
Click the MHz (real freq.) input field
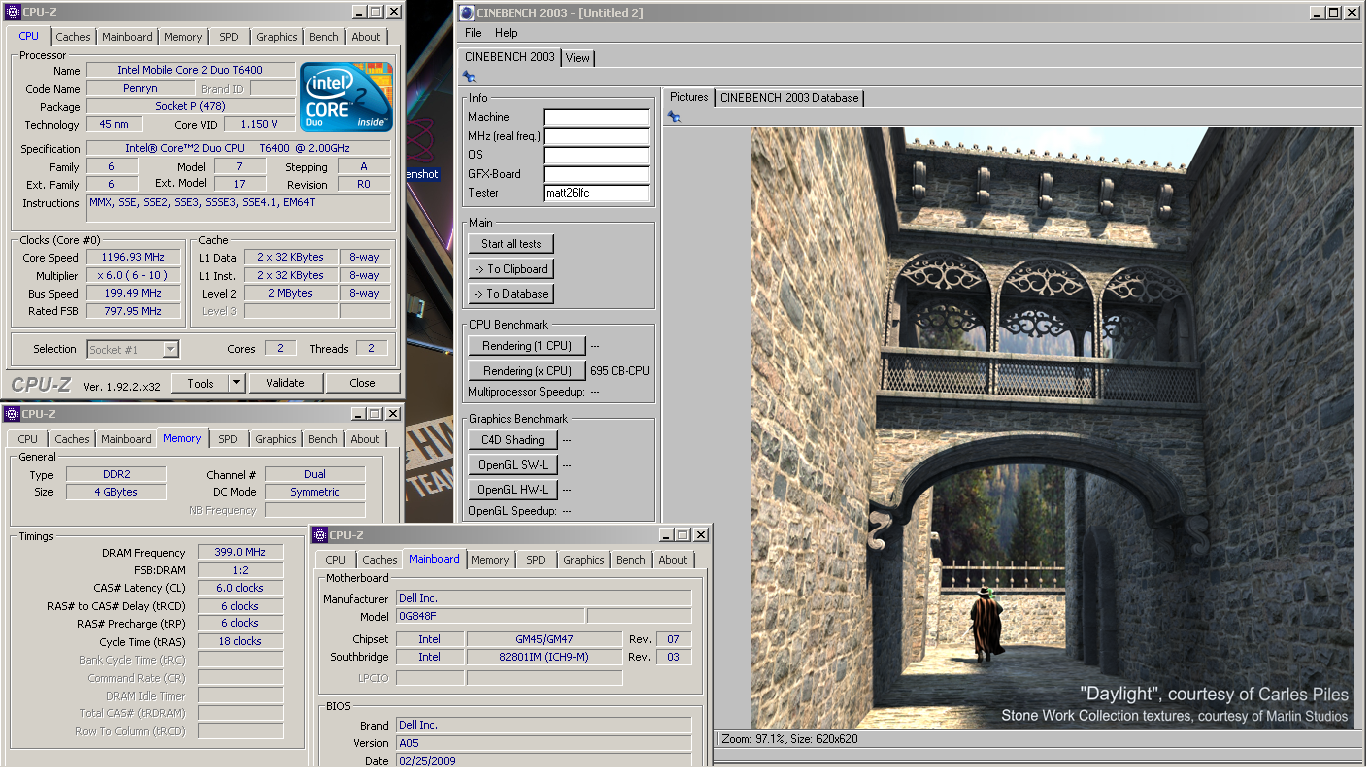point(597,136)
